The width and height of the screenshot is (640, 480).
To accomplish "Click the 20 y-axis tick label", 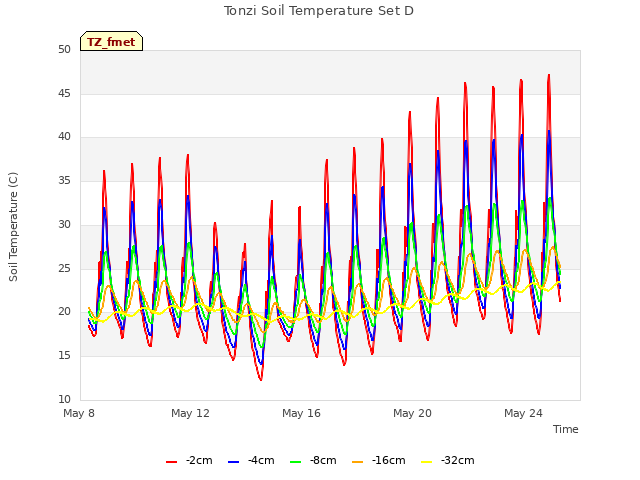I will pos(64,312).
